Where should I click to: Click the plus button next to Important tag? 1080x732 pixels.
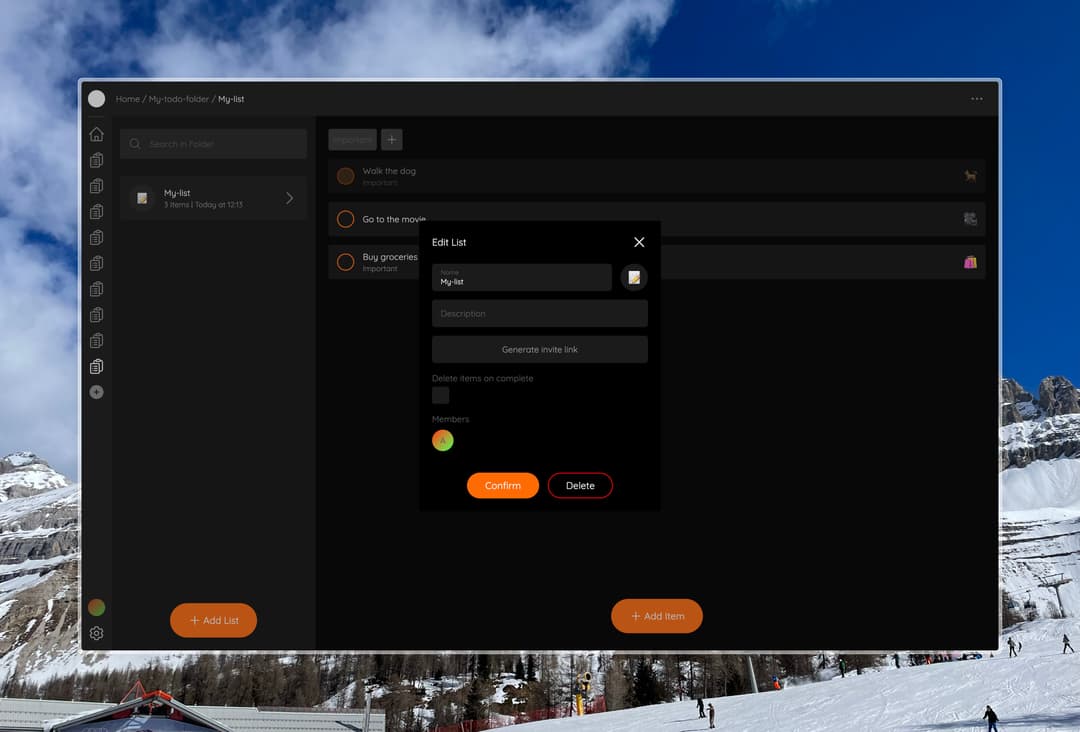(x=392, y=140)
